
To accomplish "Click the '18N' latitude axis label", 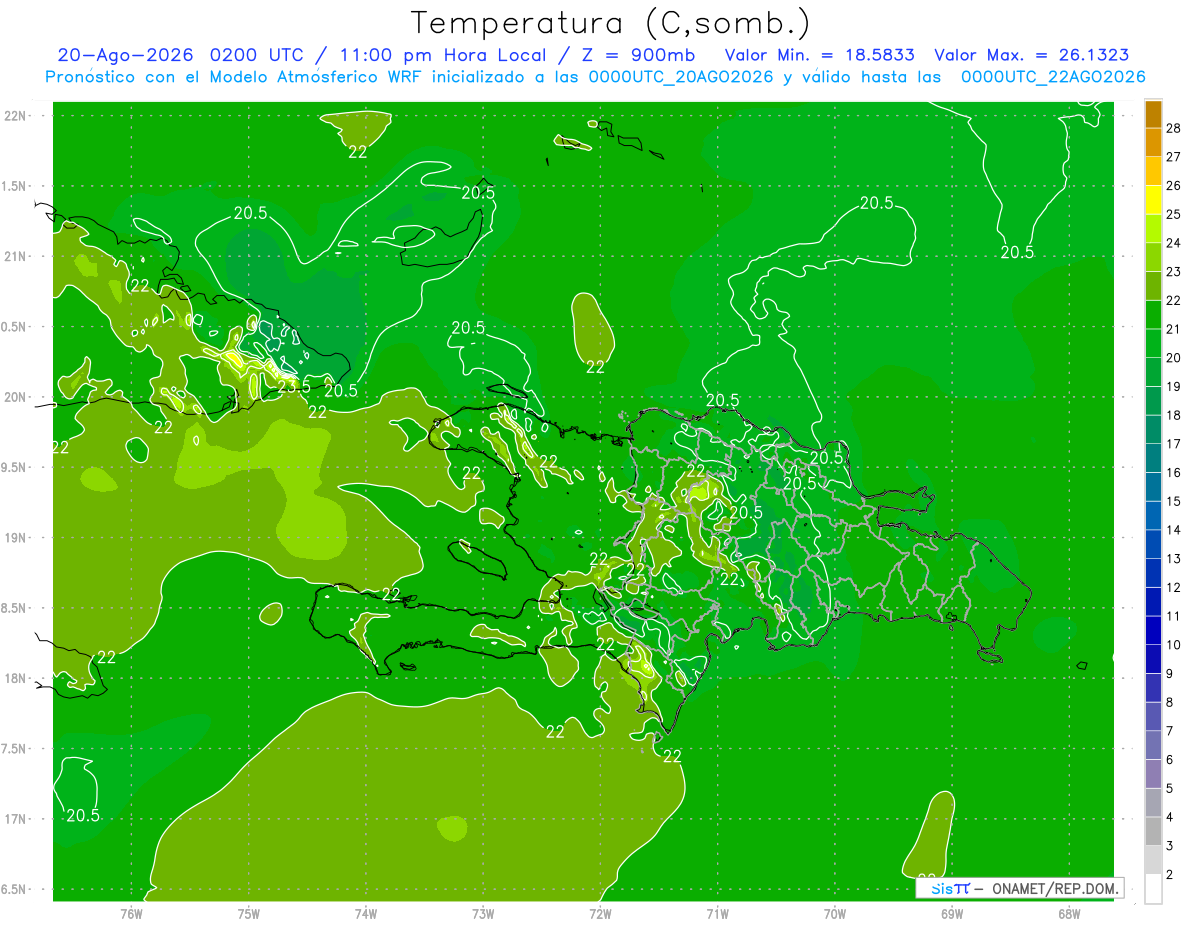I will tap(15, 679).
